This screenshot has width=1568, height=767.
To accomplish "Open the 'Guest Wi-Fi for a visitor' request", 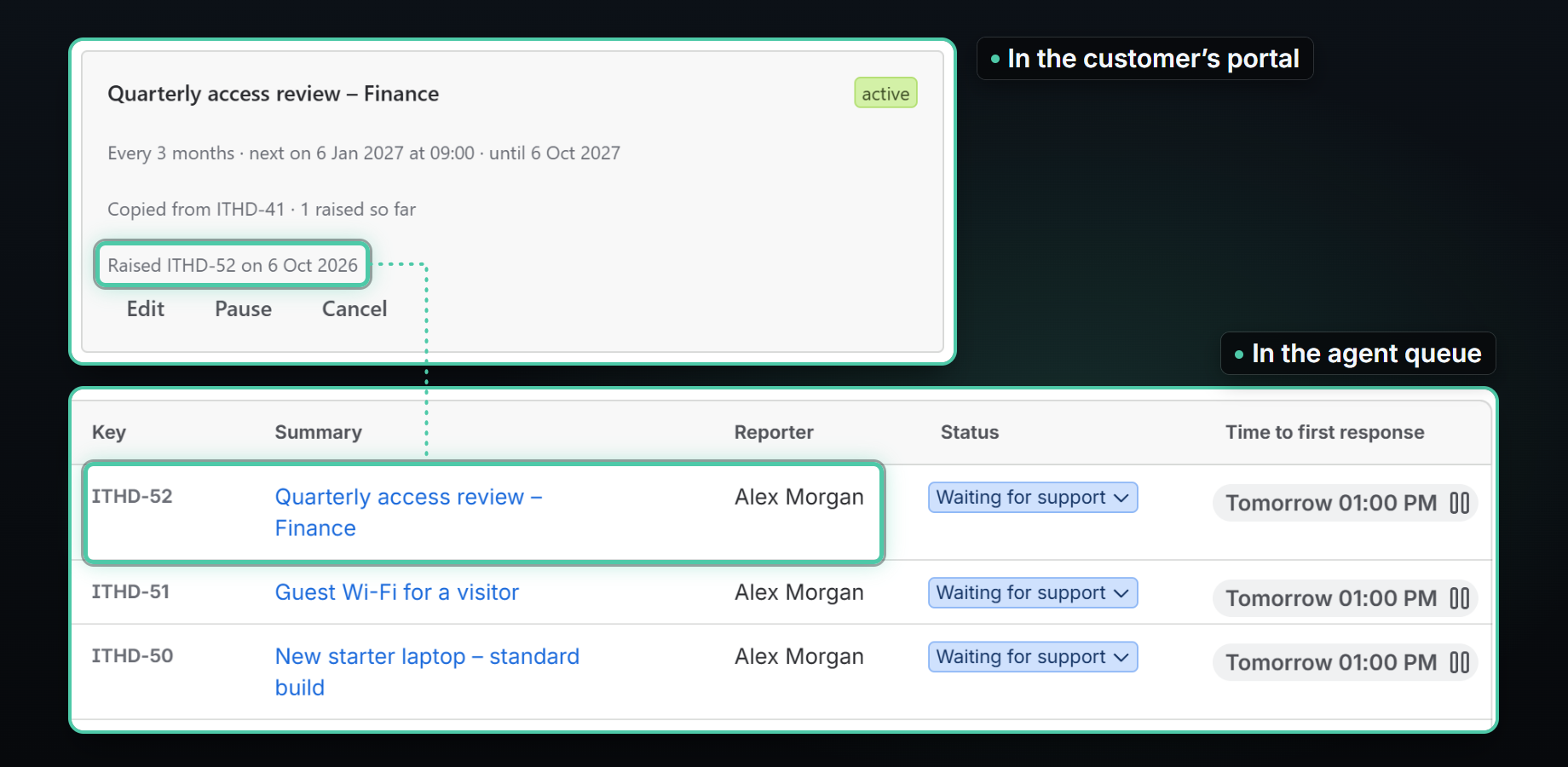I will coord(396,592).
